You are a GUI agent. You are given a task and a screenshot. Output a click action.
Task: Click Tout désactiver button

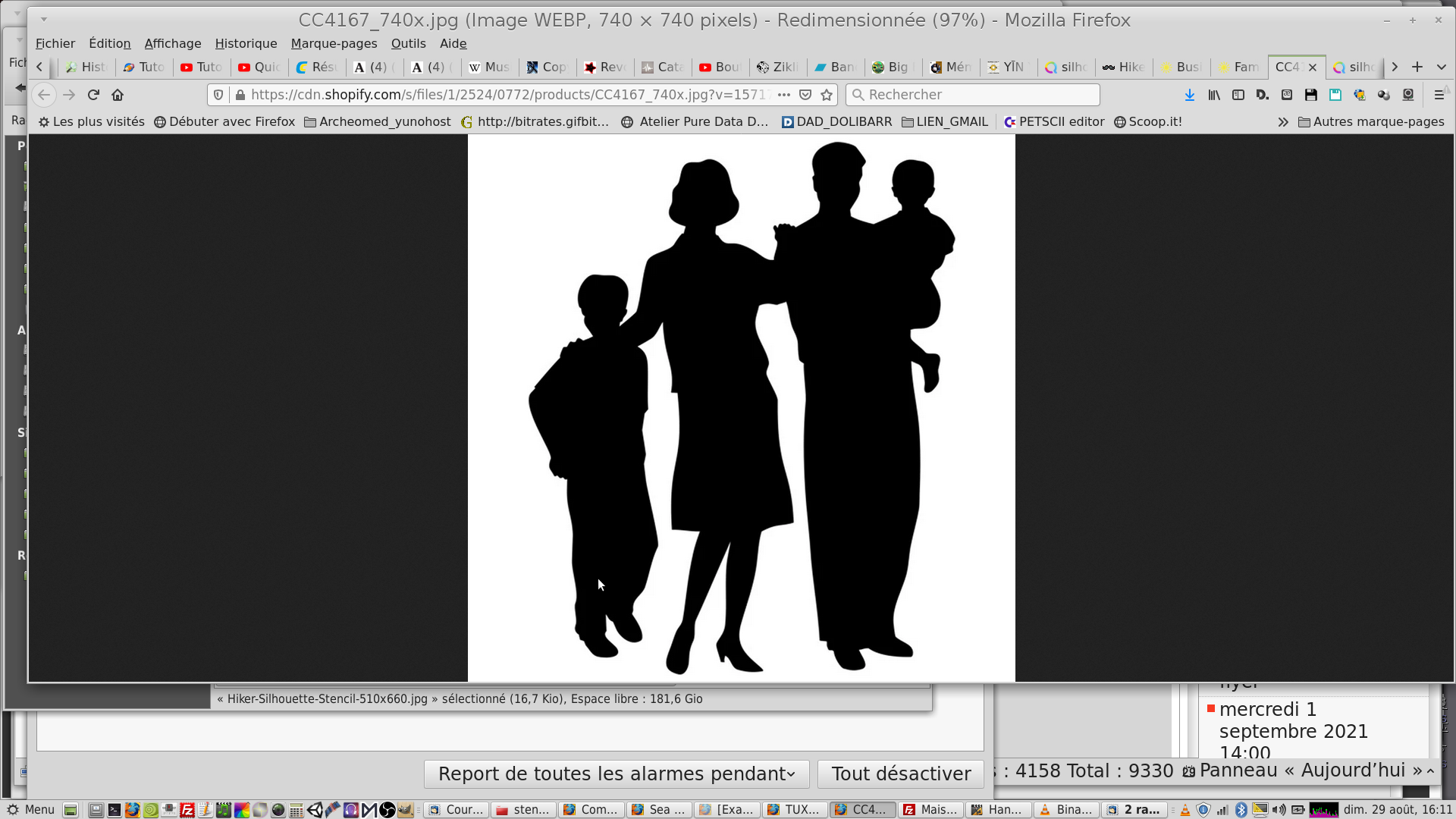[x=900, y=773]
